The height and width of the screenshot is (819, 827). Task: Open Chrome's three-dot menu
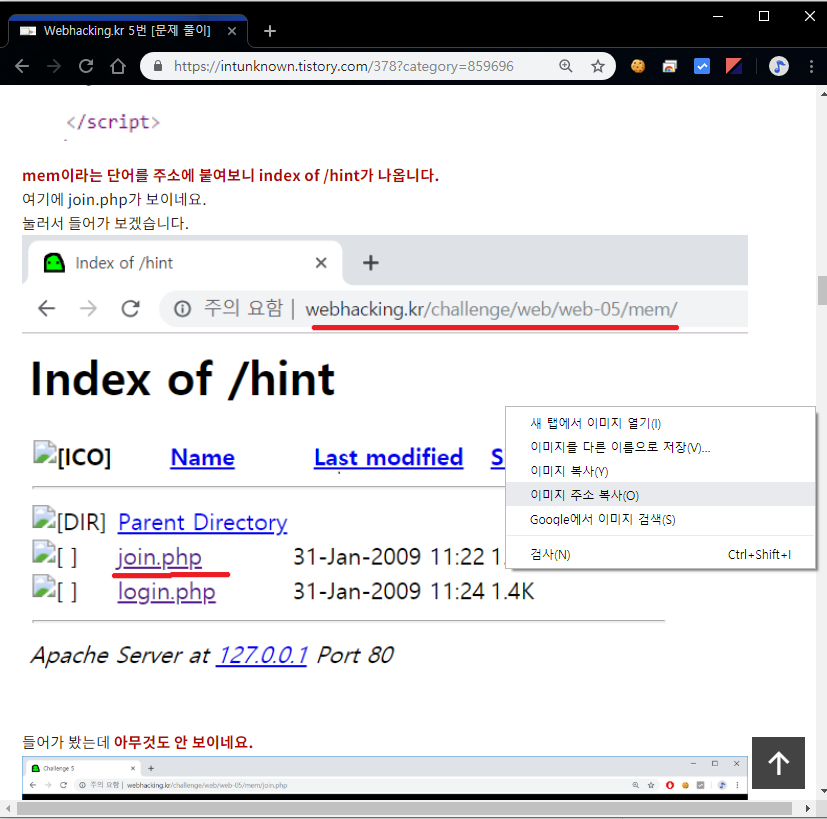click(811, 66)
